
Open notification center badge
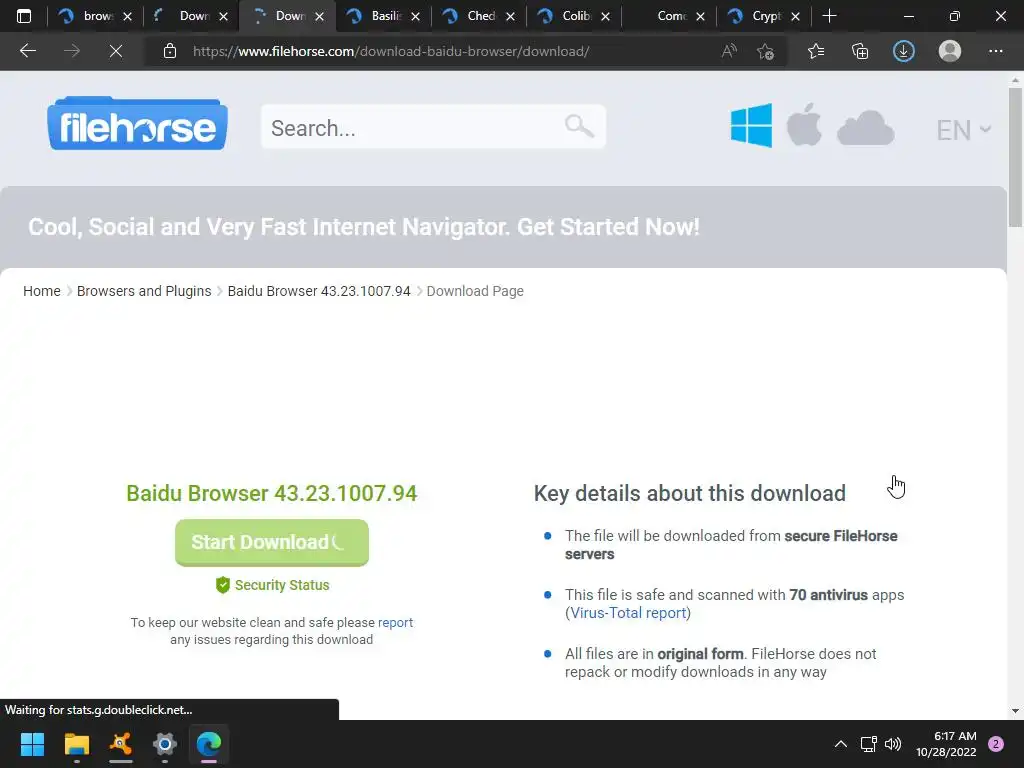pos(996,744)
